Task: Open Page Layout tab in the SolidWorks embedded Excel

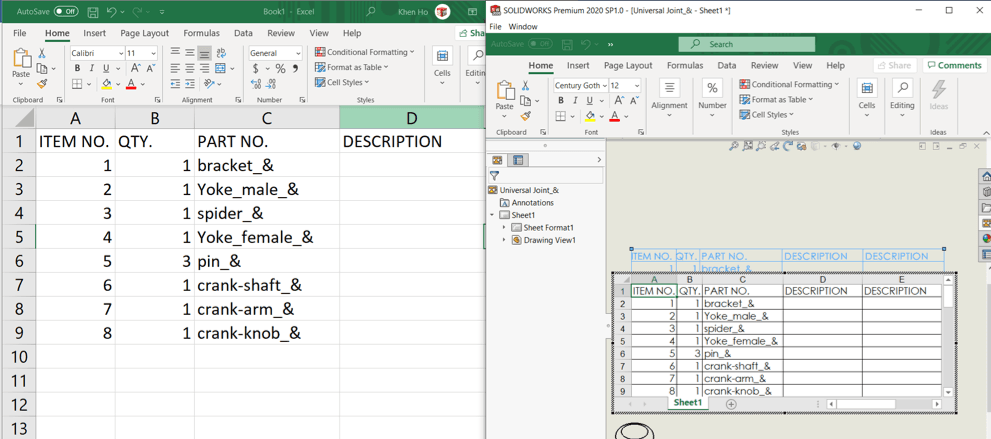Action: tap(628, 65)
